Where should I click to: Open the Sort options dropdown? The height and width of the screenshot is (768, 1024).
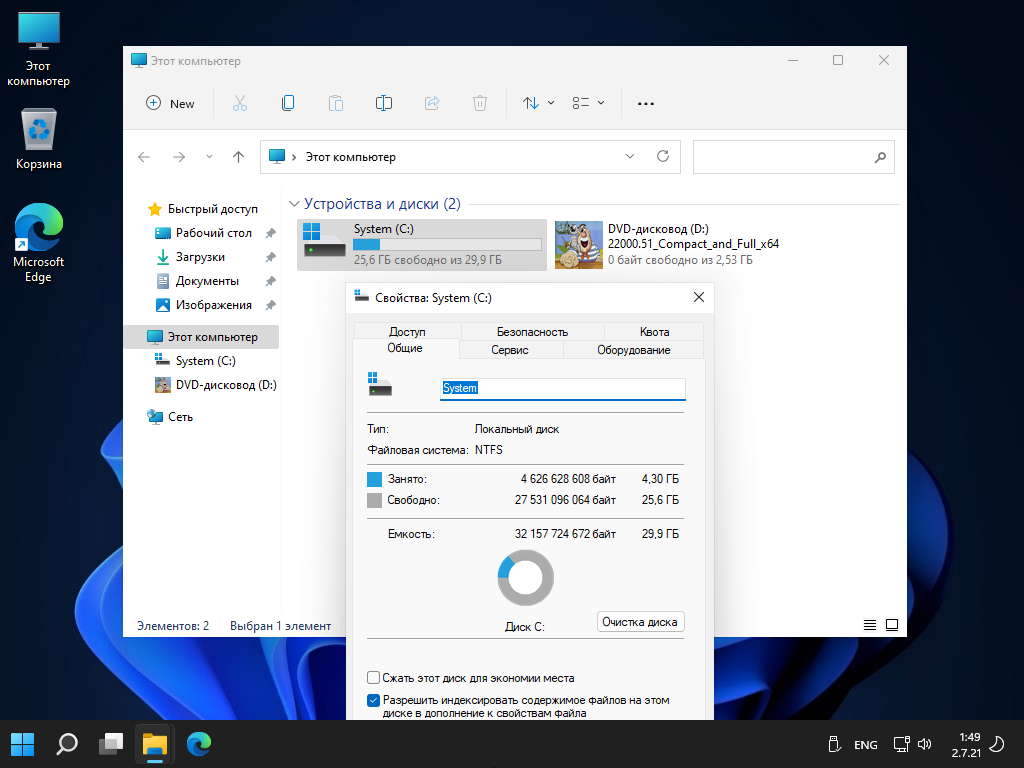coord(539,103)
